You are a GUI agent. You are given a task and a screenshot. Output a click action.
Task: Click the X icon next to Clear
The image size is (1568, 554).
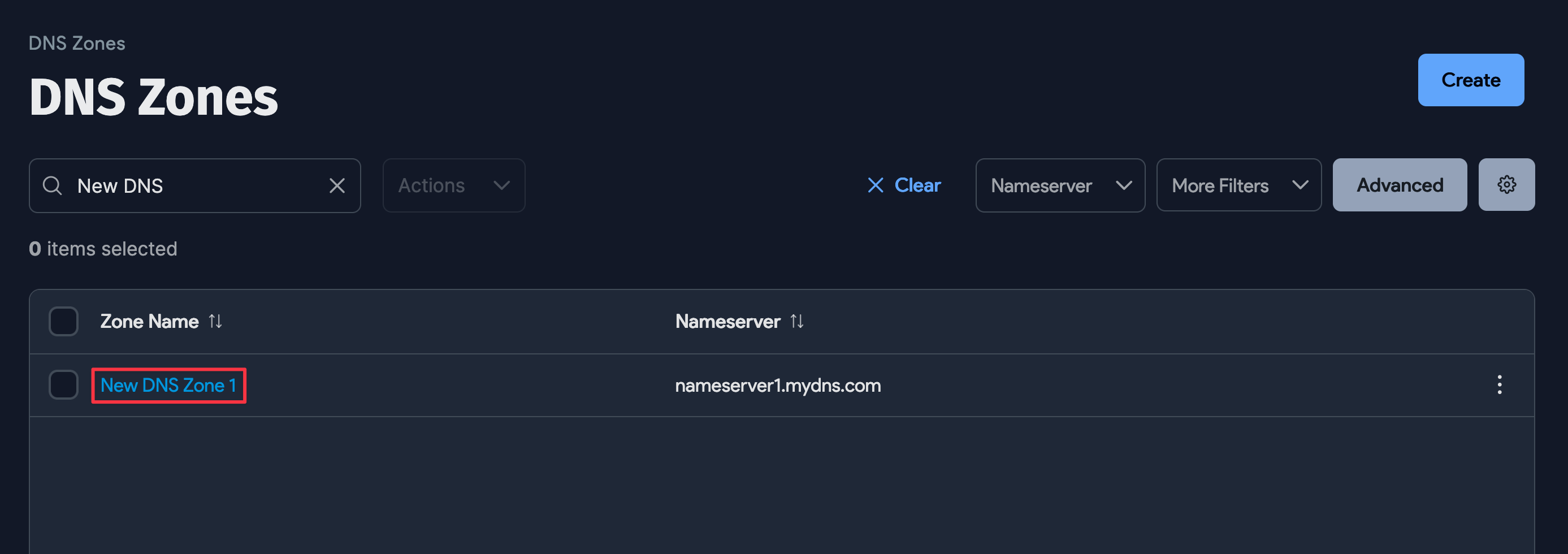point(876,185)
